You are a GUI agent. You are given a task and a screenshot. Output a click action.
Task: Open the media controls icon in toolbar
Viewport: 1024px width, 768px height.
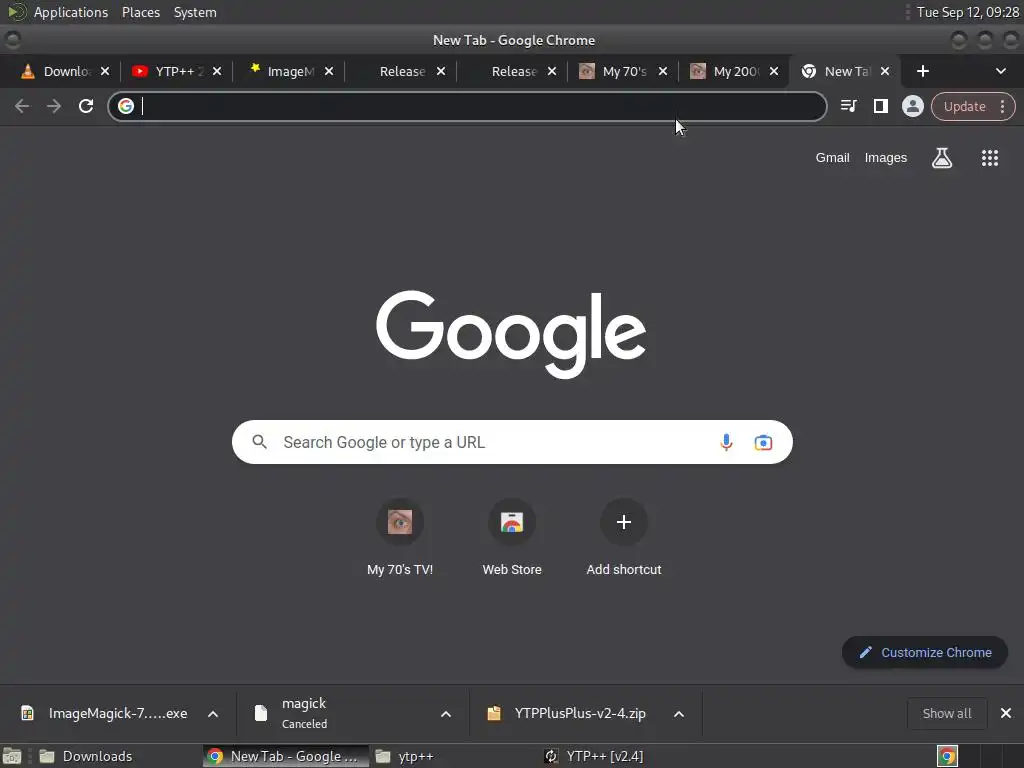coord(848,106)
